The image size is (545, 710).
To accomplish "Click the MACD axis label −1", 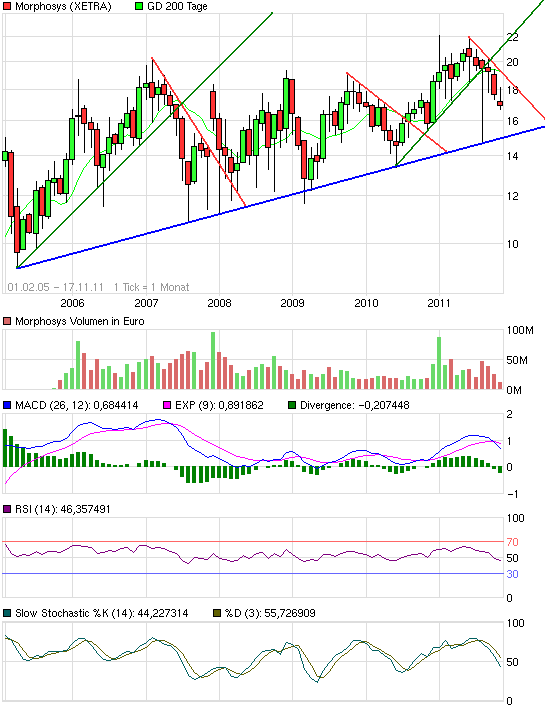I will click(x=512, y=494).
